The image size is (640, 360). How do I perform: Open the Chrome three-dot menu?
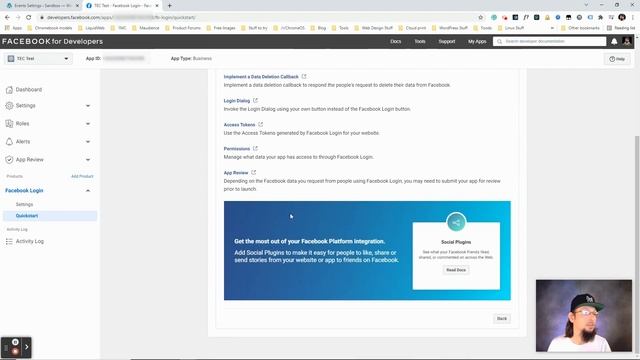tap(633, 18)
